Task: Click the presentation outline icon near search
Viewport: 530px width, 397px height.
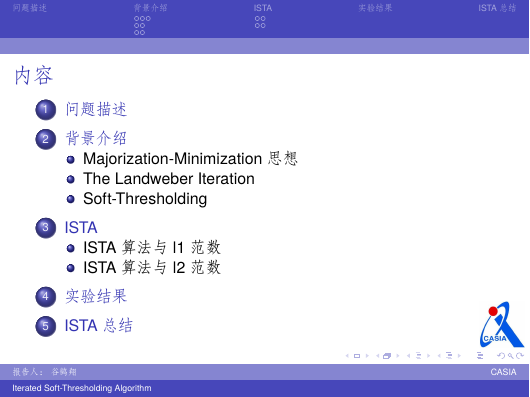Action: 480,355
